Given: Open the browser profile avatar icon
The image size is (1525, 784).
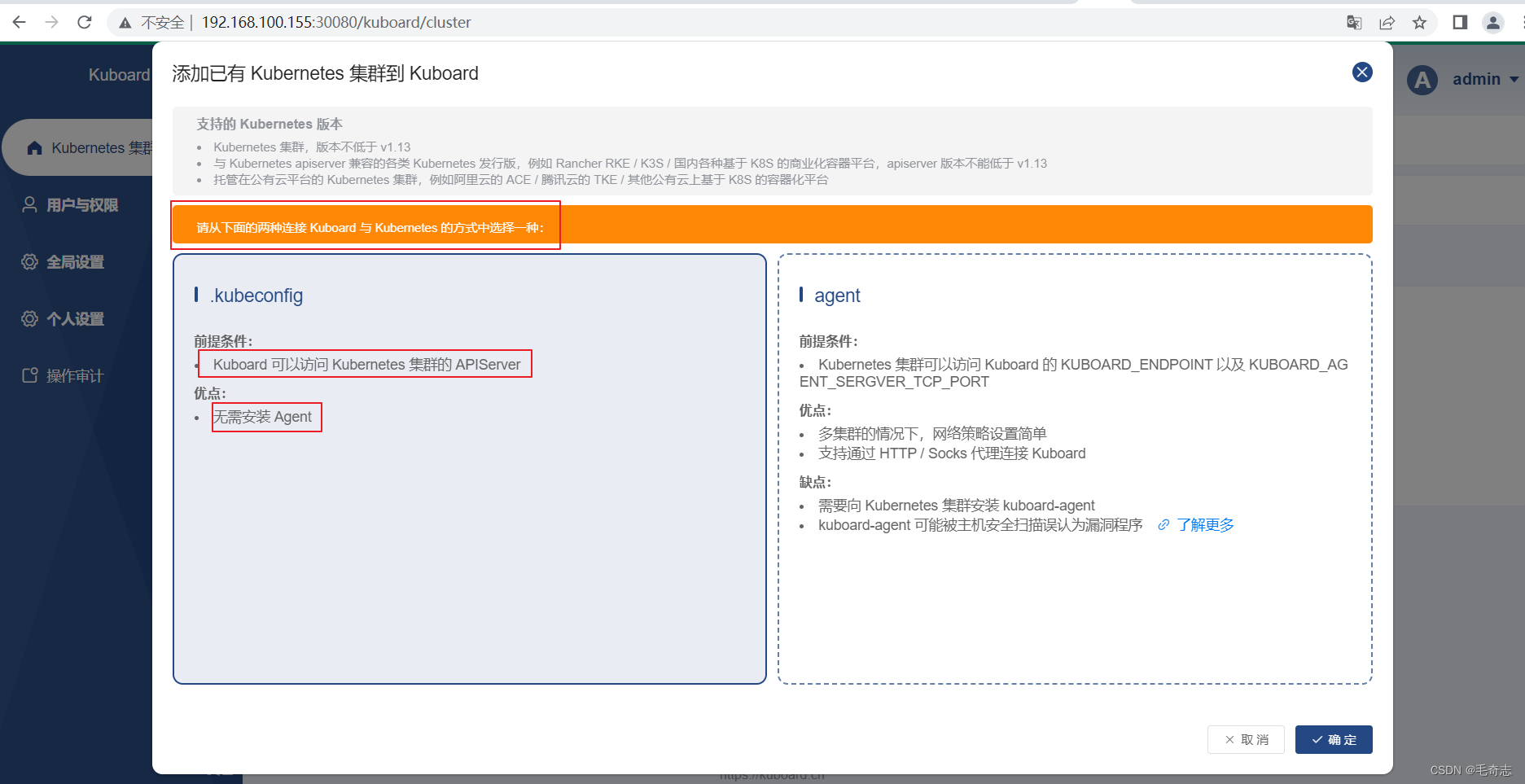Looking at the screenshot, I should pyautogui.click(x=1493, y=22).
